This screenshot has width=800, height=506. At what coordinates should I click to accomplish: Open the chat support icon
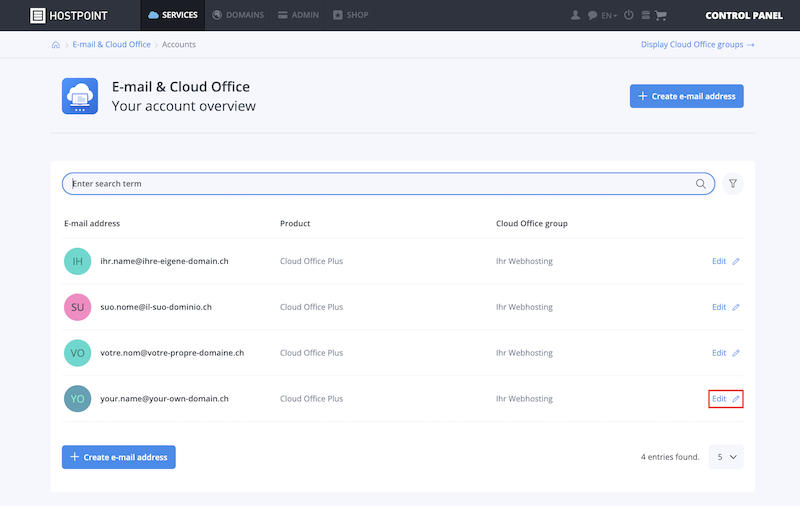pos(592,15)
